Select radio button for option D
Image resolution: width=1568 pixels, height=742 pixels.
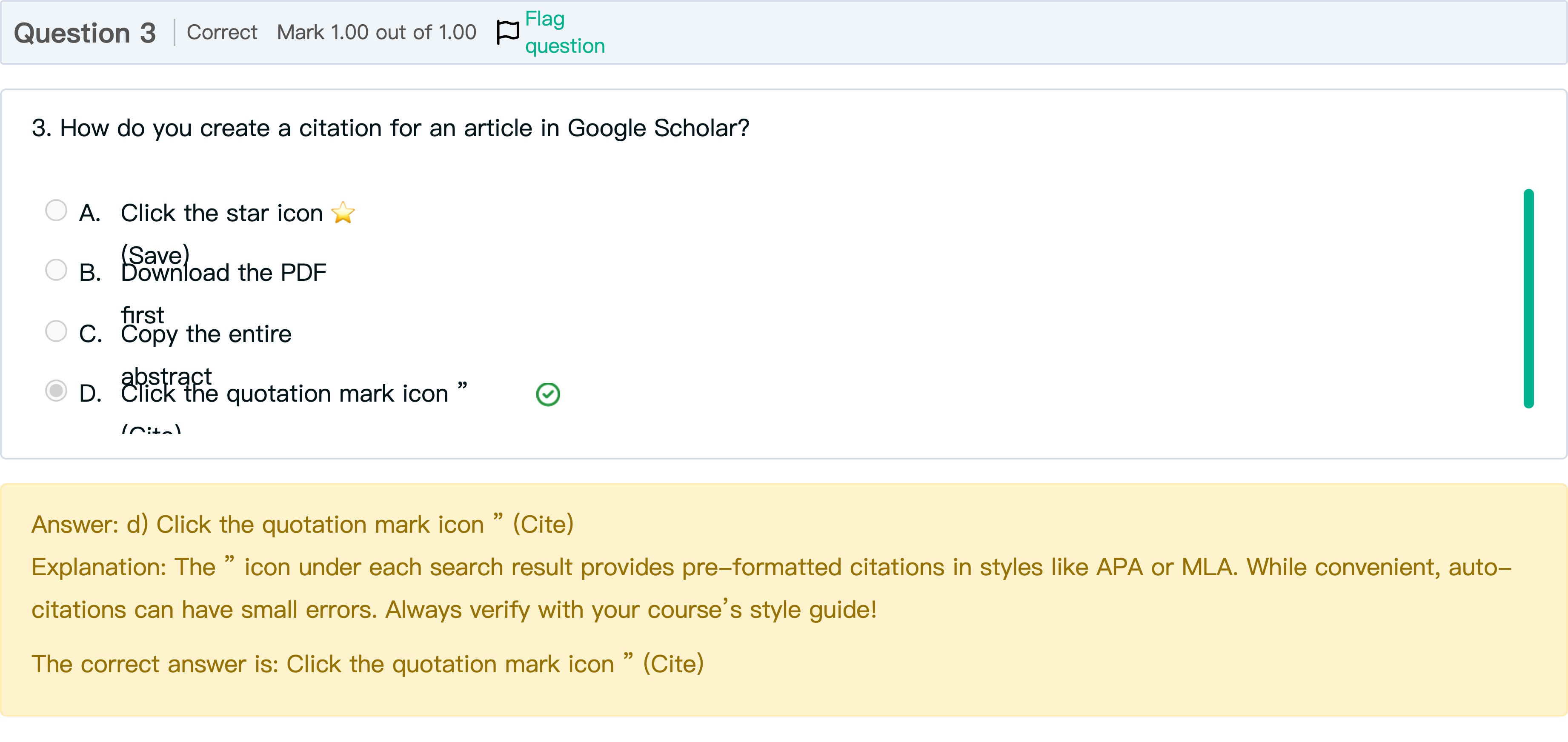(x=56, y=390)
